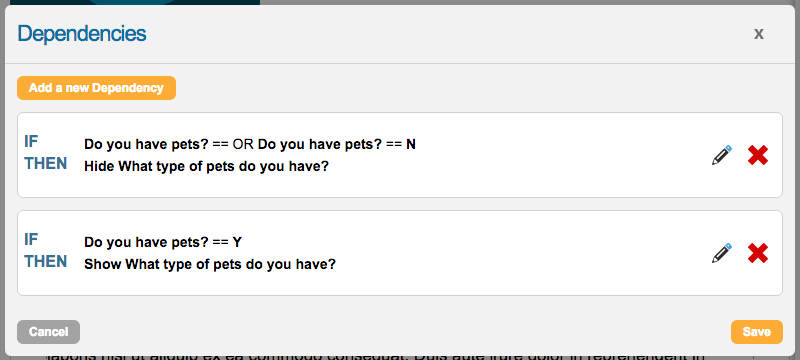Cancel the dependency changes
This screenshot has height=360, width=800.
[48, 332]
